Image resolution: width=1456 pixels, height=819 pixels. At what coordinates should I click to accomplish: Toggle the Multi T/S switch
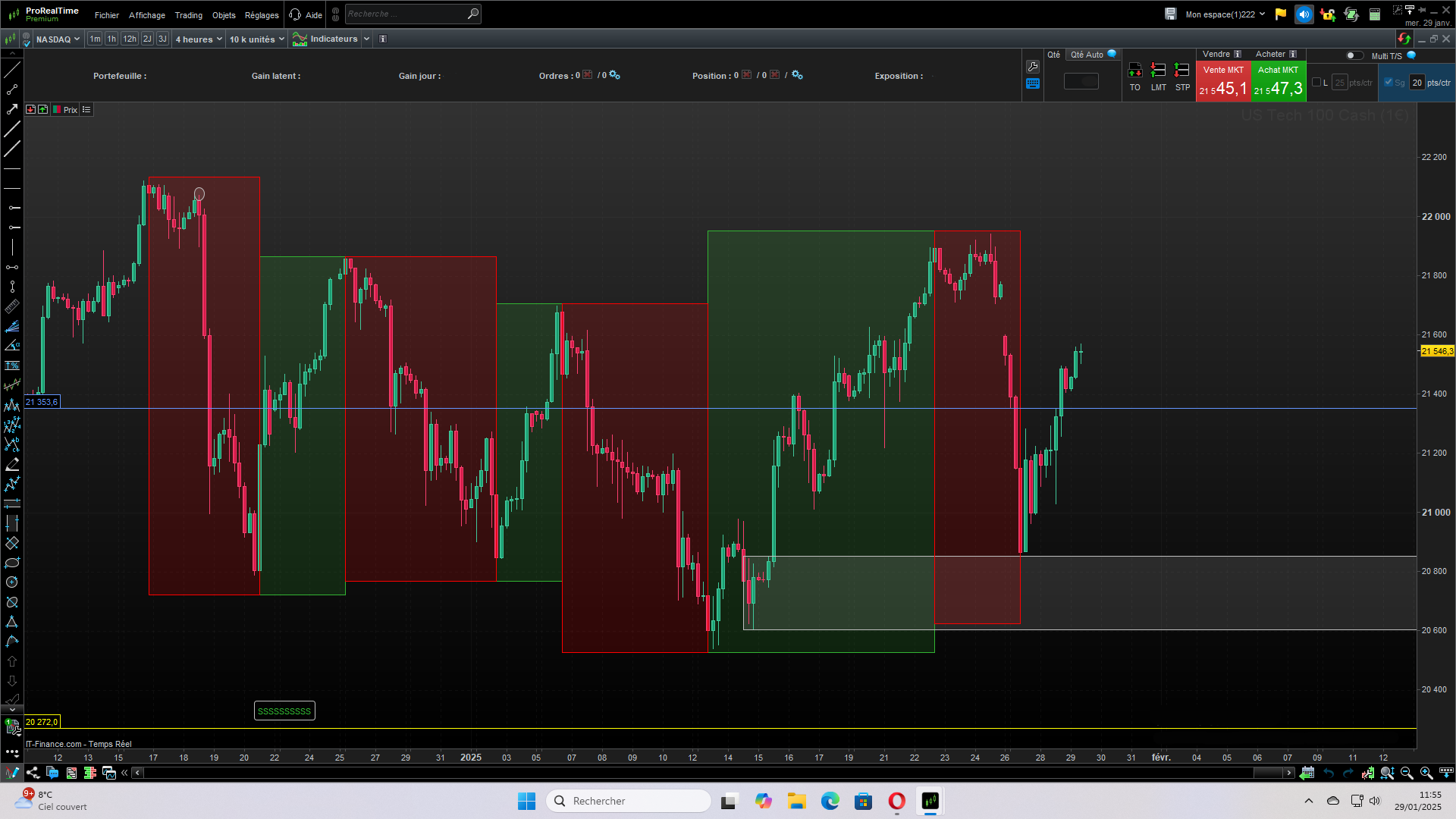[x=1354, y=55]
